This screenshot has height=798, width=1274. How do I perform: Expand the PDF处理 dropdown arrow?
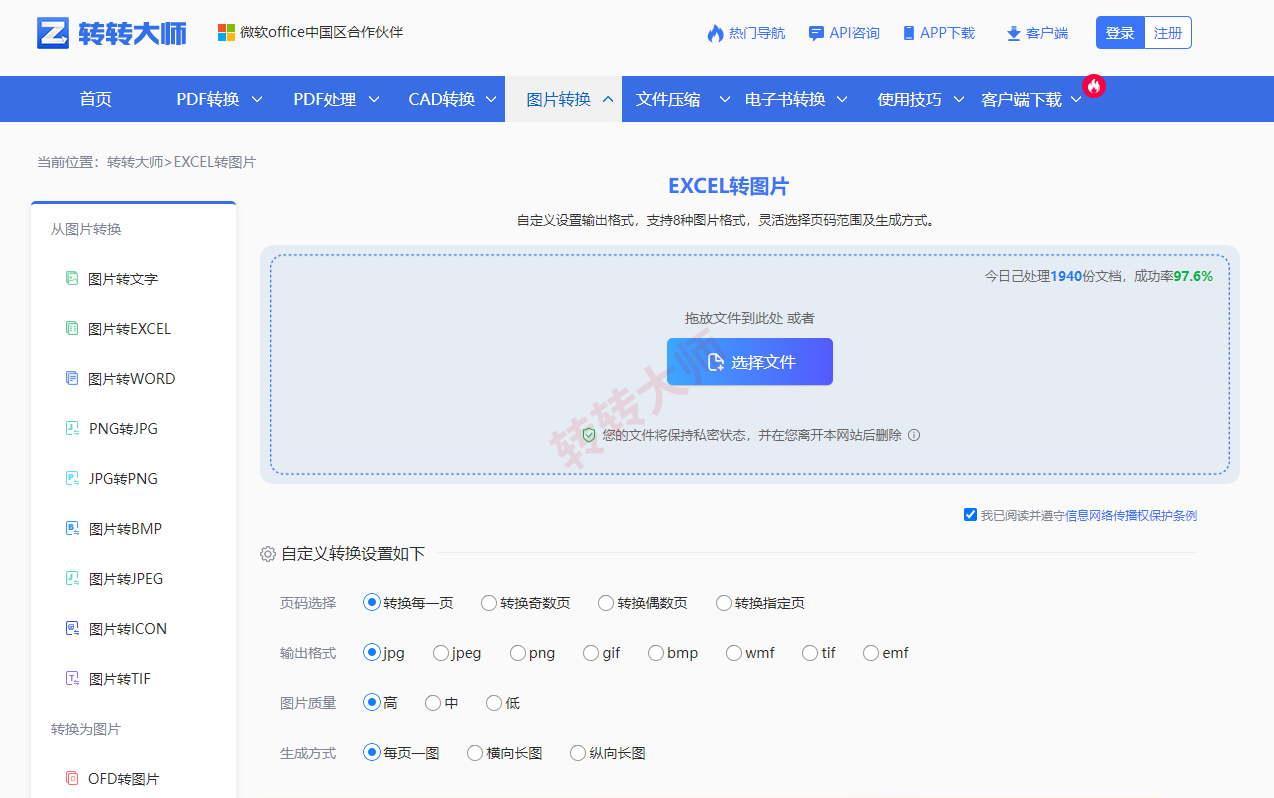[374, 99]
